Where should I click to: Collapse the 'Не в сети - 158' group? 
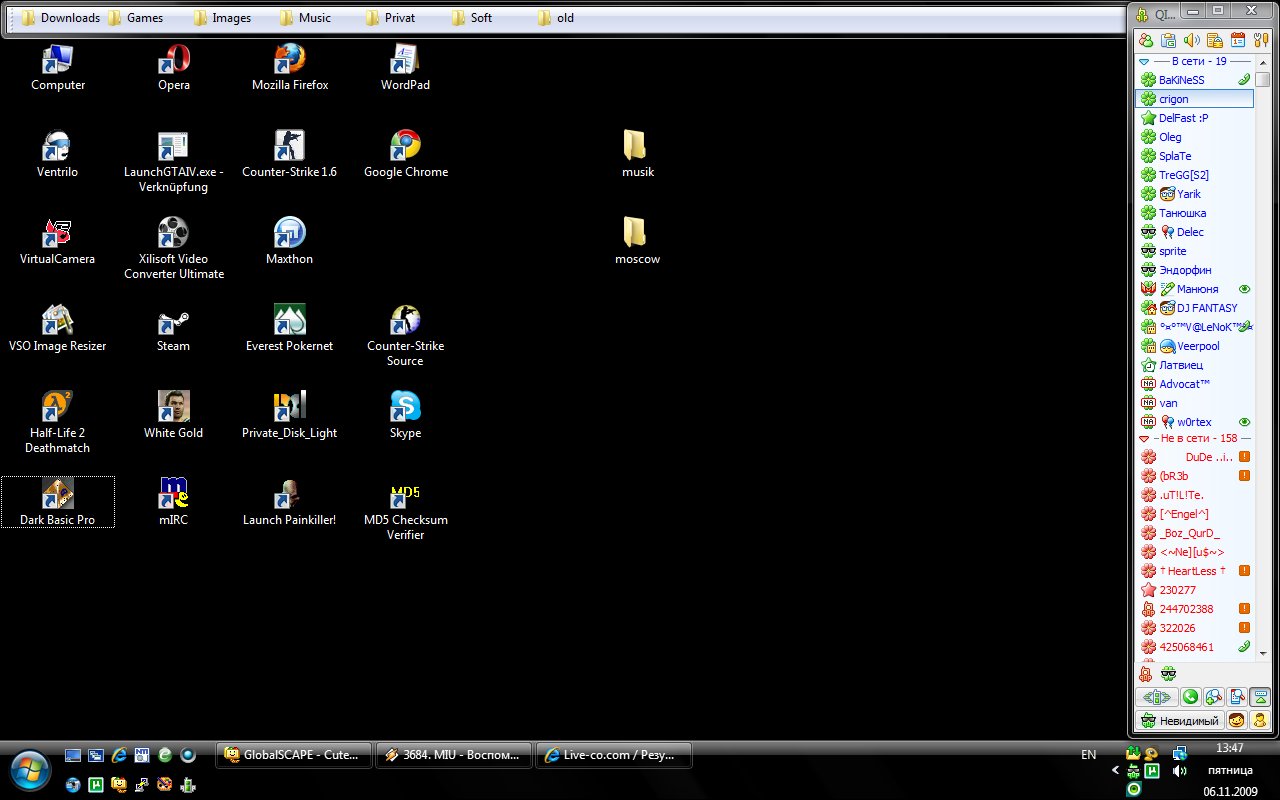point(1144,439)
